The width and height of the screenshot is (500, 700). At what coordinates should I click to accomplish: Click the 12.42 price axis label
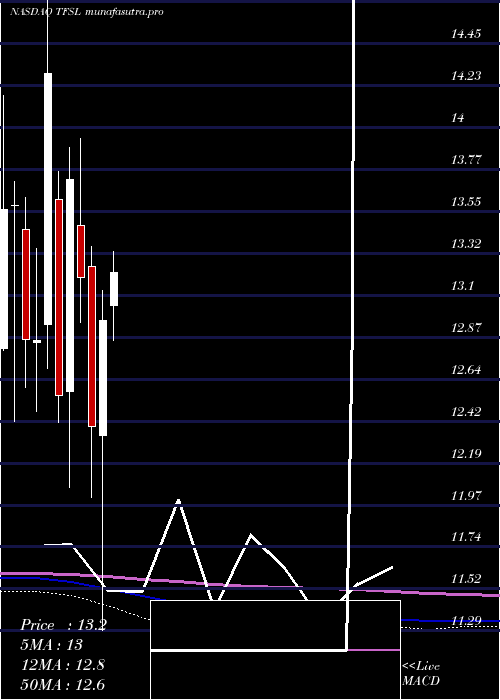click(466, 411)
